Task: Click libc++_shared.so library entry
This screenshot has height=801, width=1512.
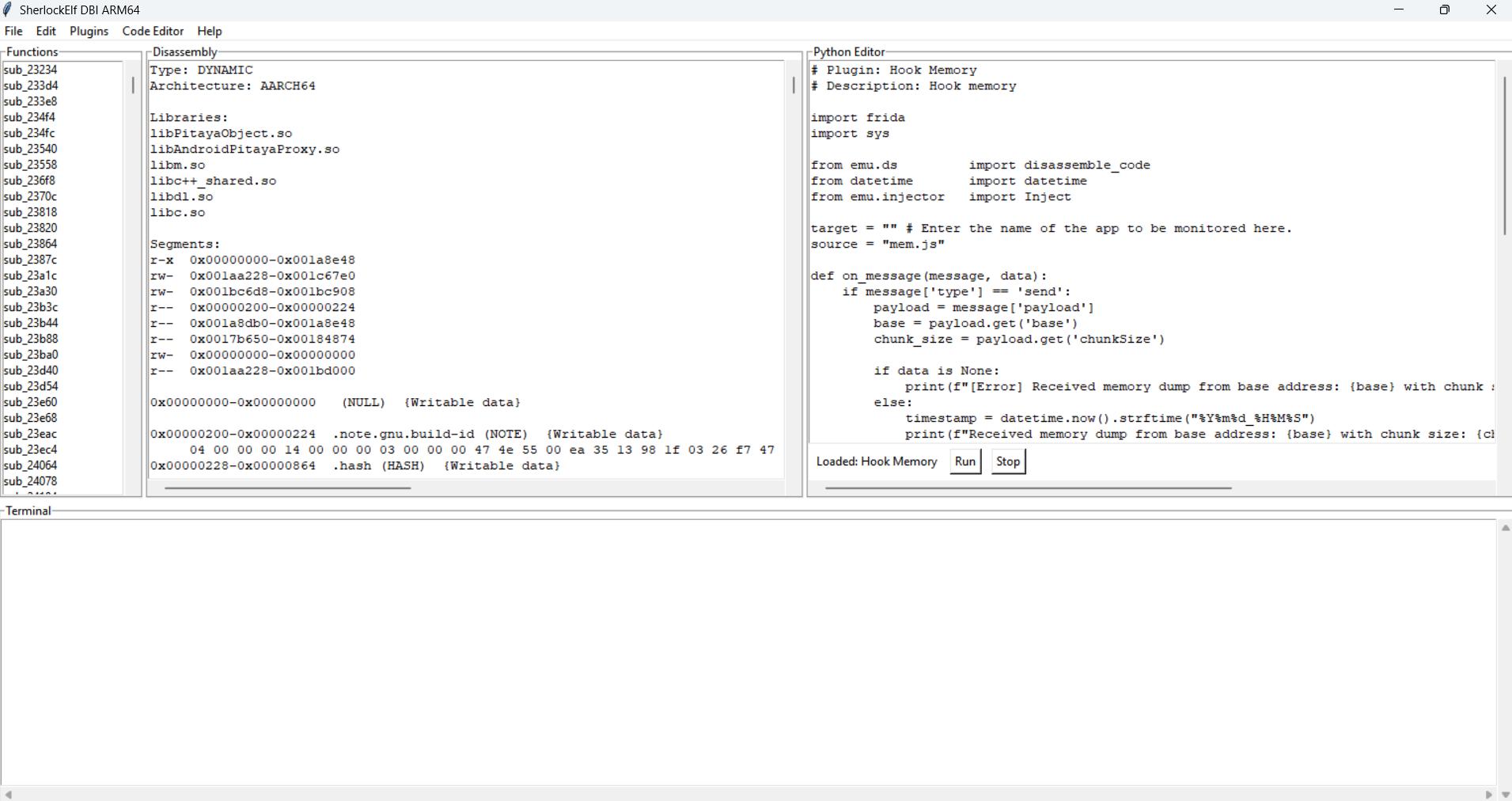Action: click(x=213, y=180)
